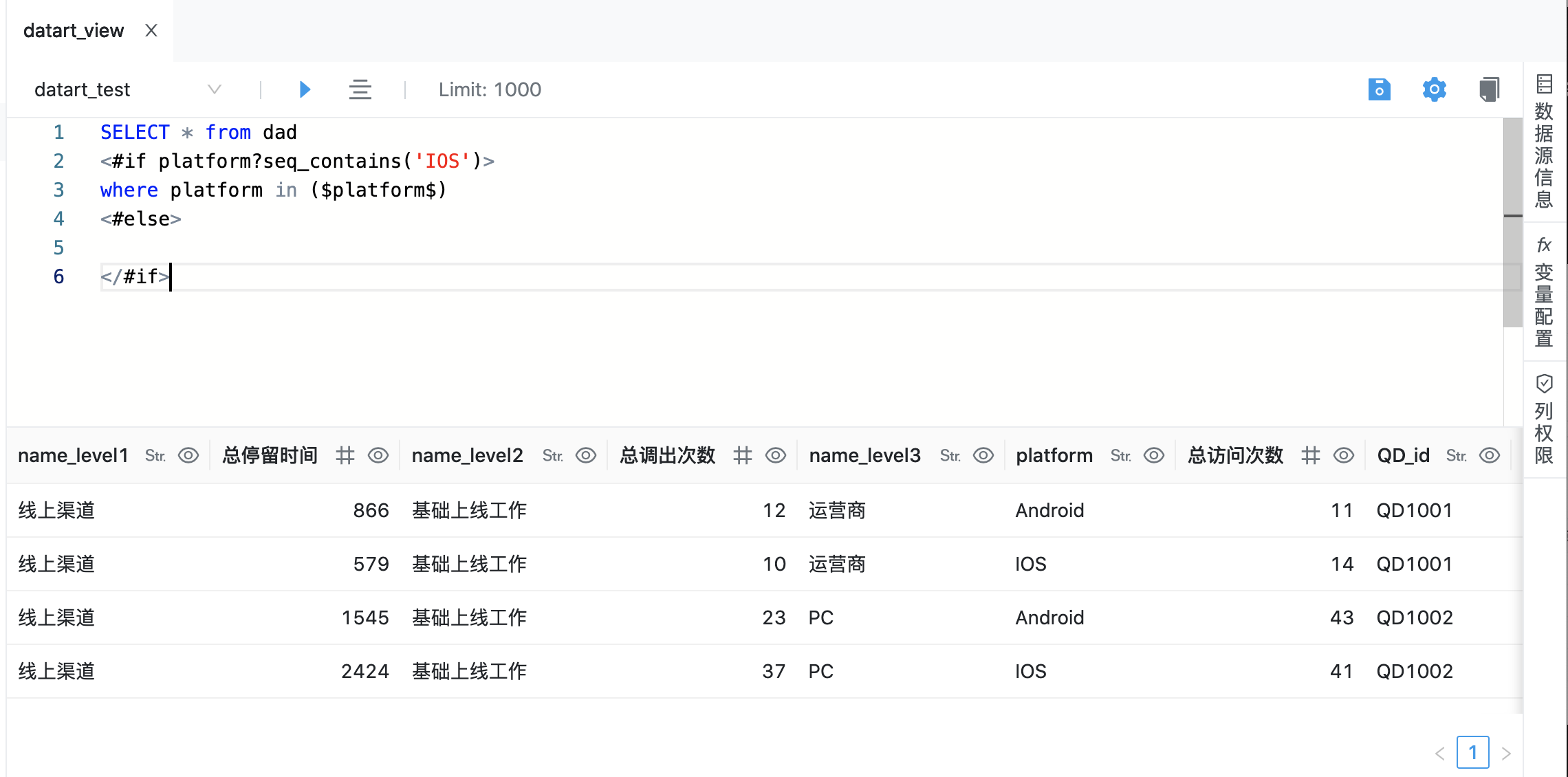The image size is (1568, 777).
Task: Toggle visibility eye for QD_id column
Action: point(1490,455)
